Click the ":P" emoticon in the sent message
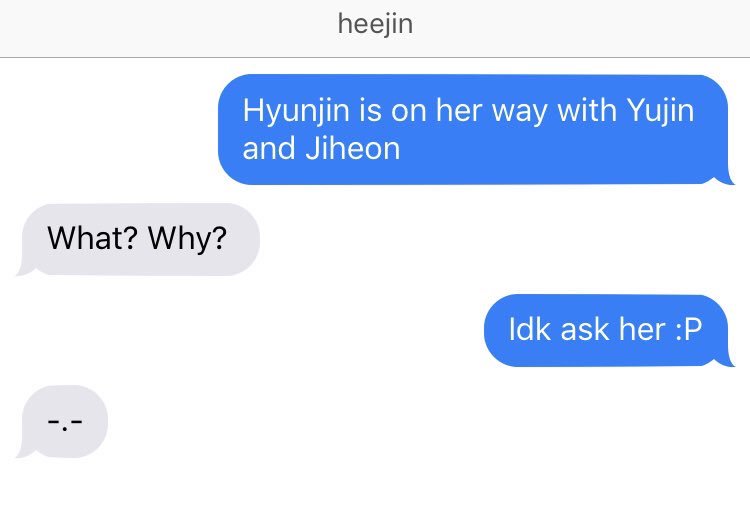 pyautogui.click(x=689, y=330)
